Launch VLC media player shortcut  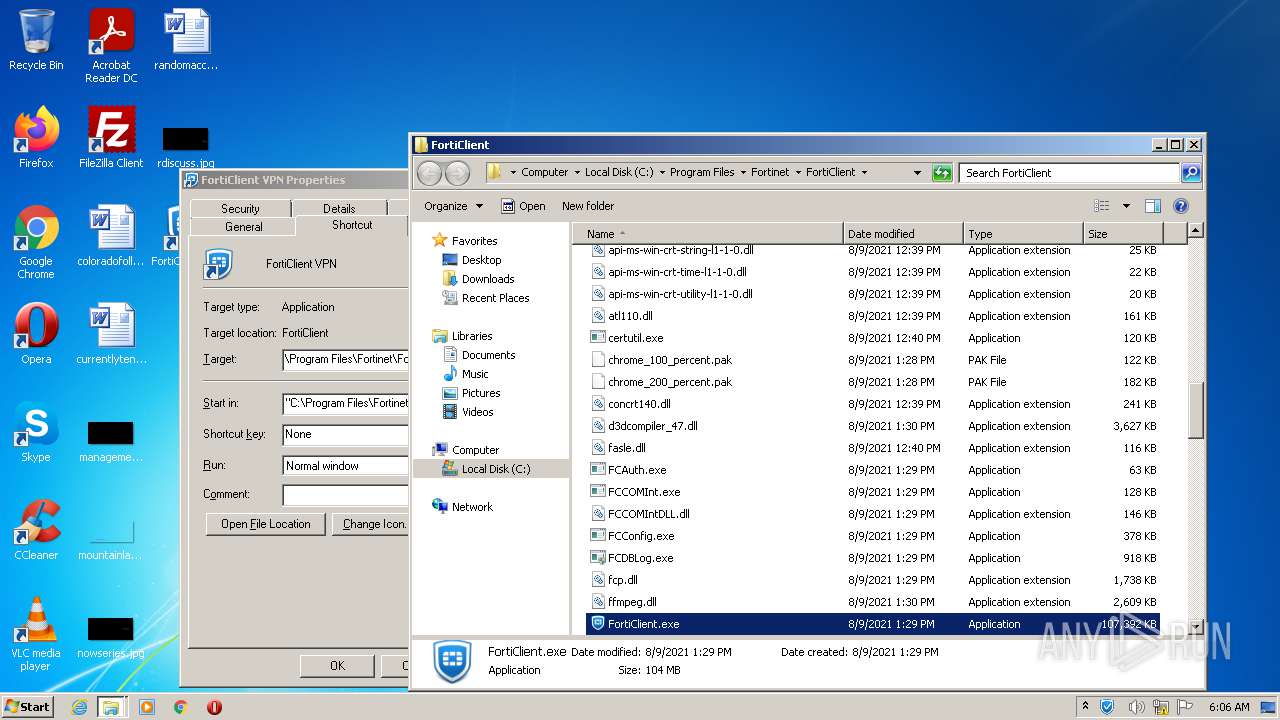click(36, 634)
